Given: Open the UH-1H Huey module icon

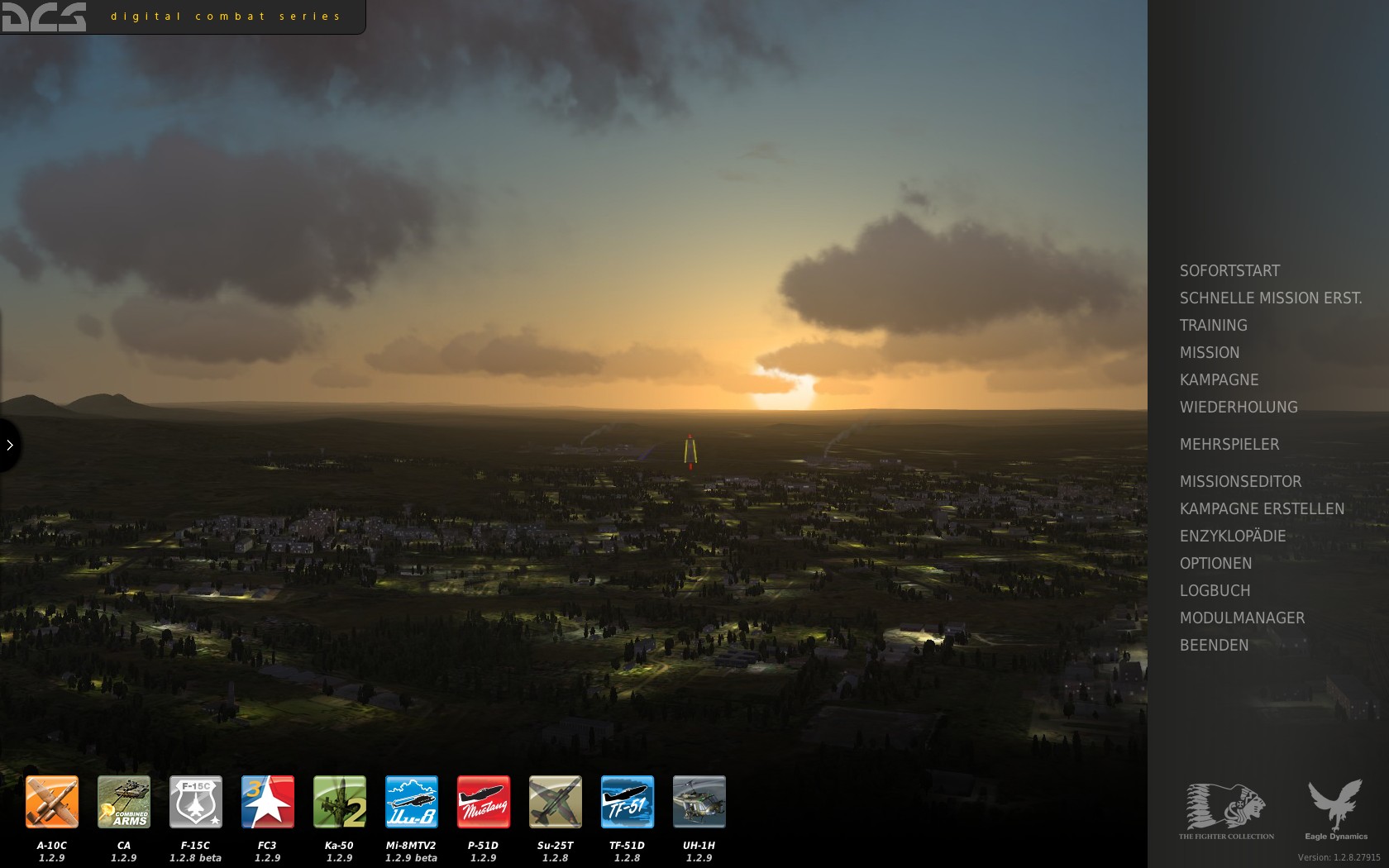Looking at the screenshot, I should 699,802.
